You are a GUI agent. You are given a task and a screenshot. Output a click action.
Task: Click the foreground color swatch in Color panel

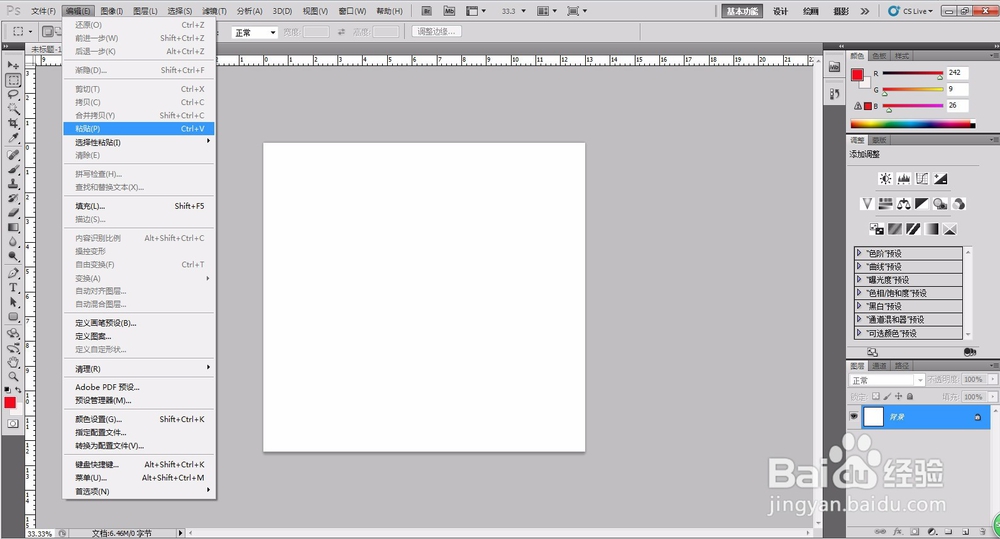[857, 75]
